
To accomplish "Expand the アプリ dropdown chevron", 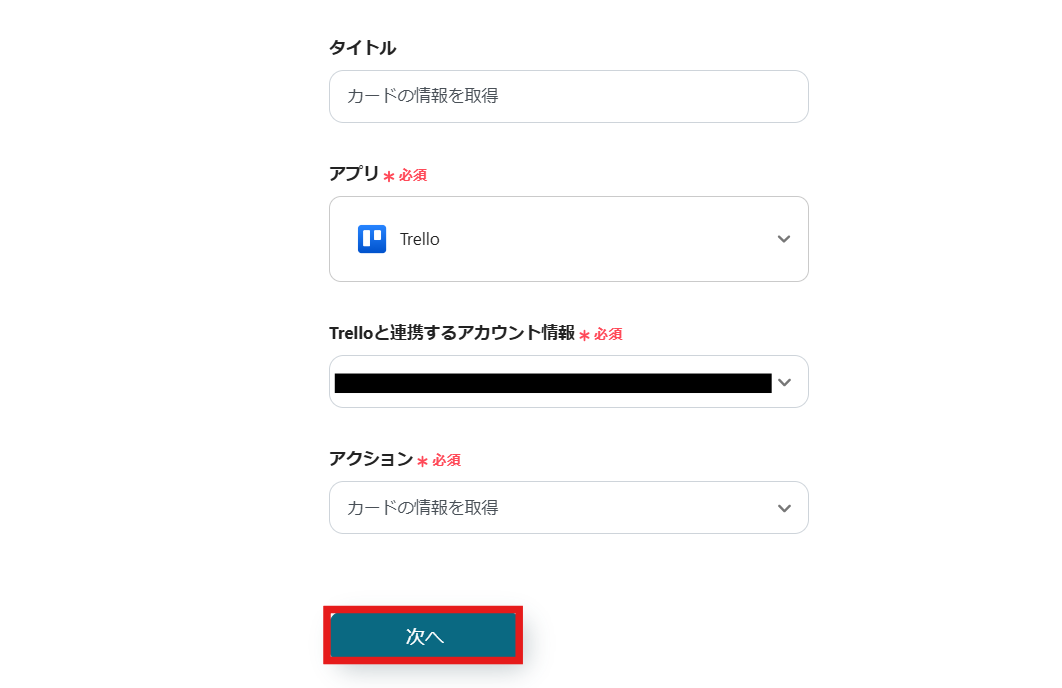I will pos(784,239).
